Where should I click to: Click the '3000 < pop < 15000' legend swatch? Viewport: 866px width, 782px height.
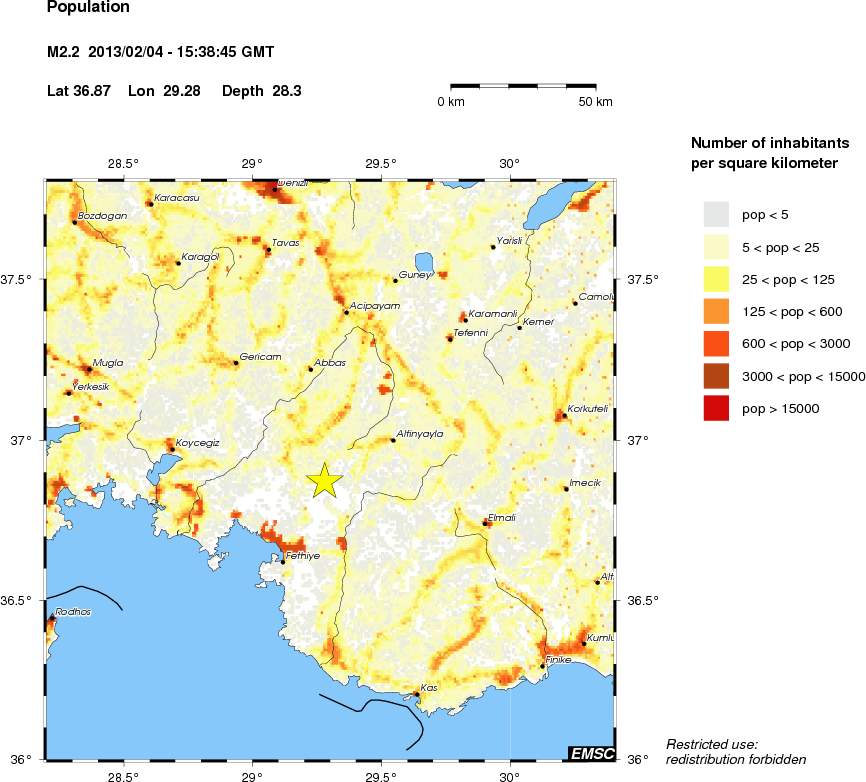pyautogui.click(x=717, y=376)
